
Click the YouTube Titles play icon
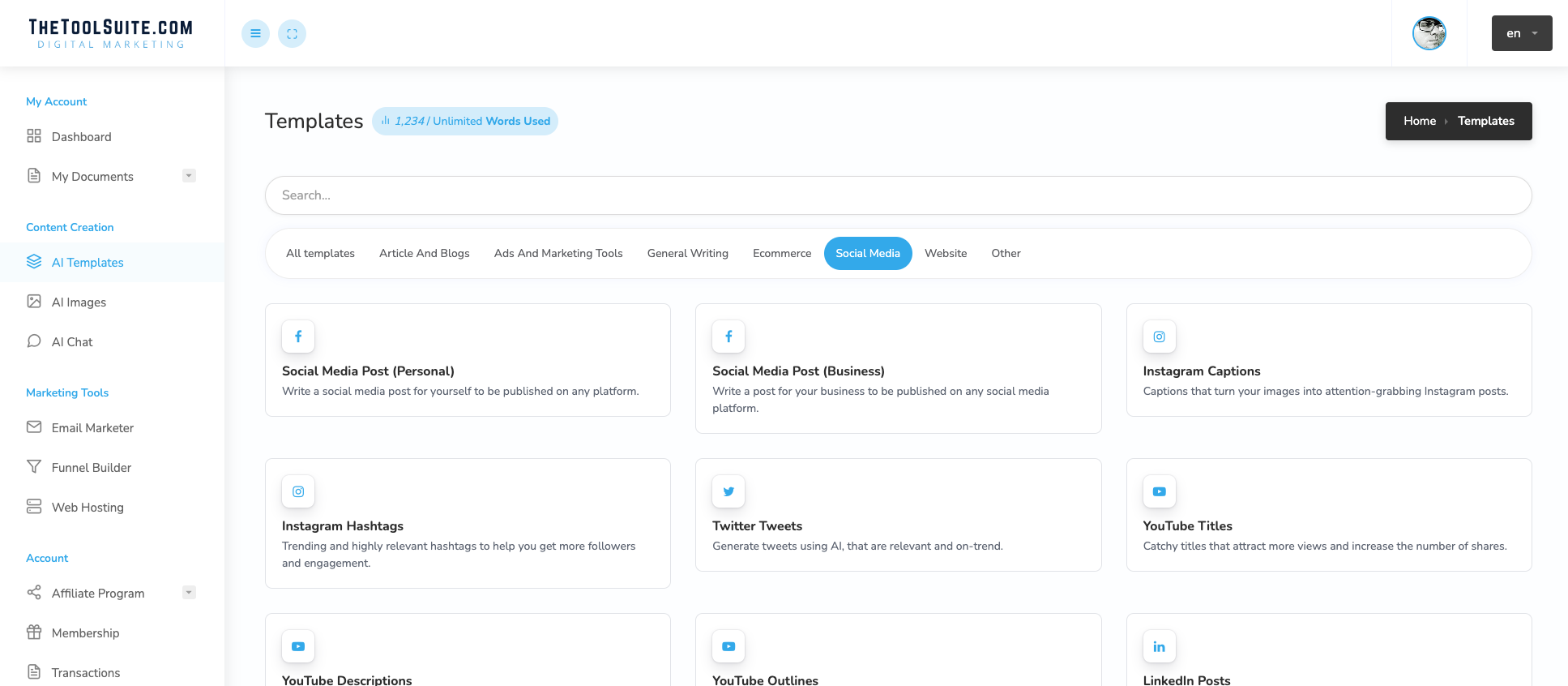[1159, 491]
